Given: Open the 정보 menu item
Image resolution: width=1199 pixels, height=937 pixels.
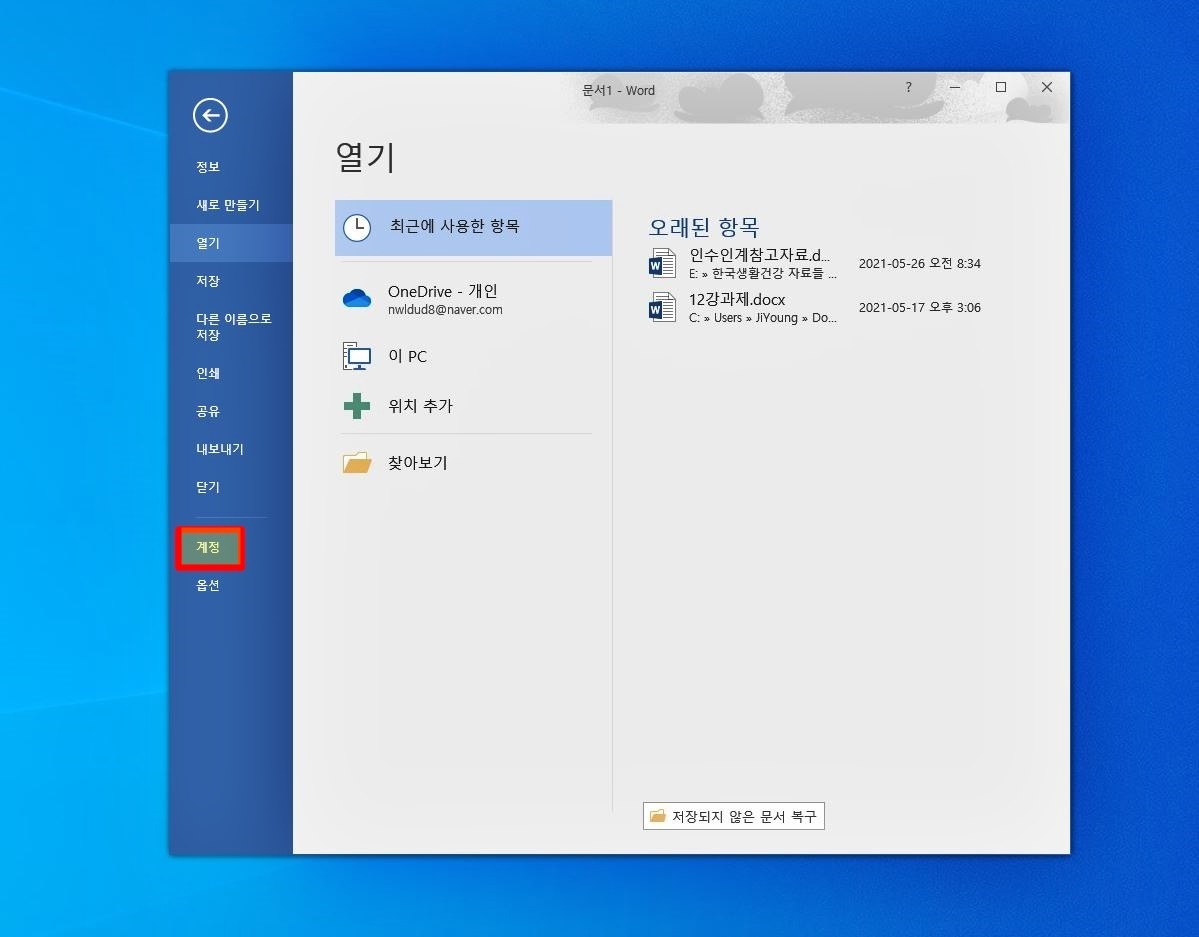Looking at the screenshot, I should (231, 167).
